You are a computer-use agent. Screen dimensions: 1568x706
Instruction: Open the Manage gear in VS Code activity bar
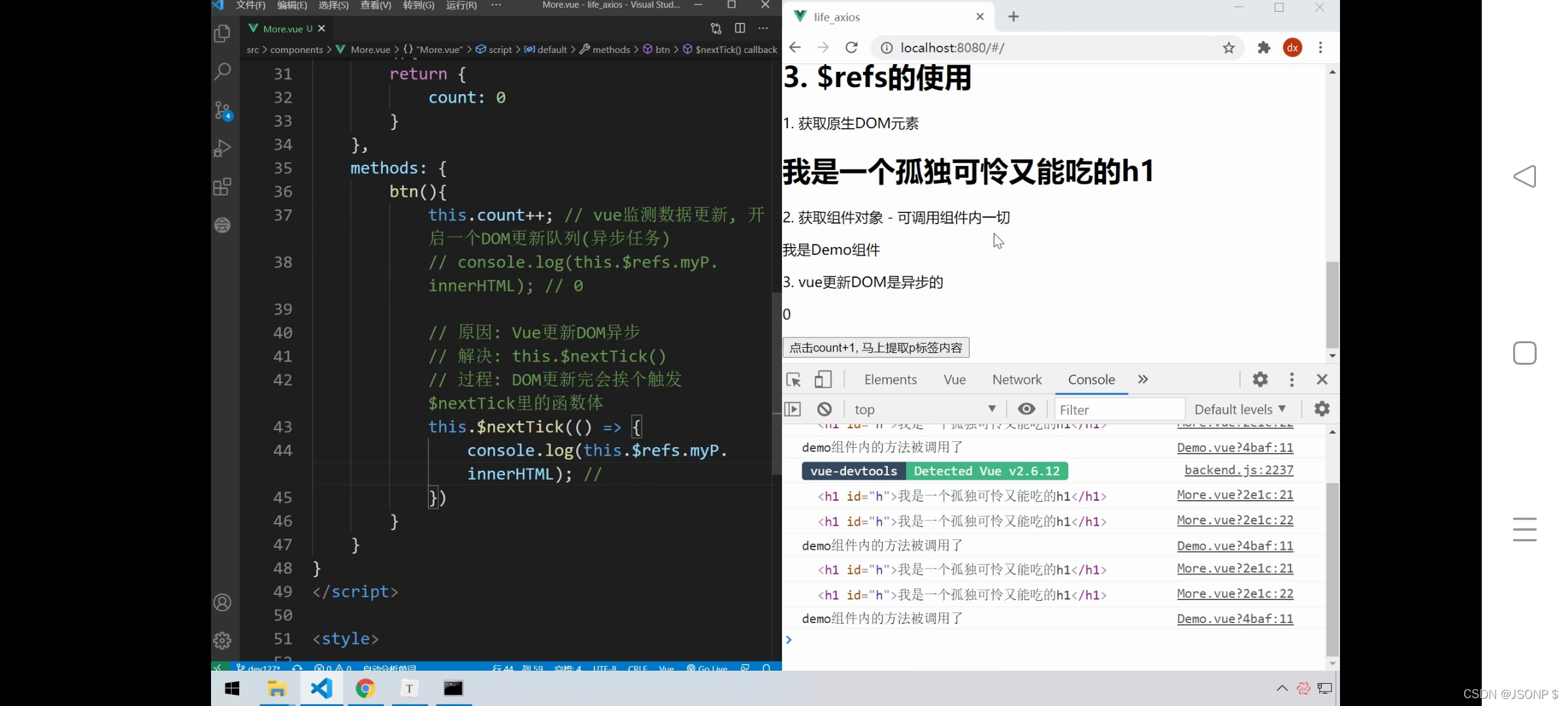tap(222, 640)
